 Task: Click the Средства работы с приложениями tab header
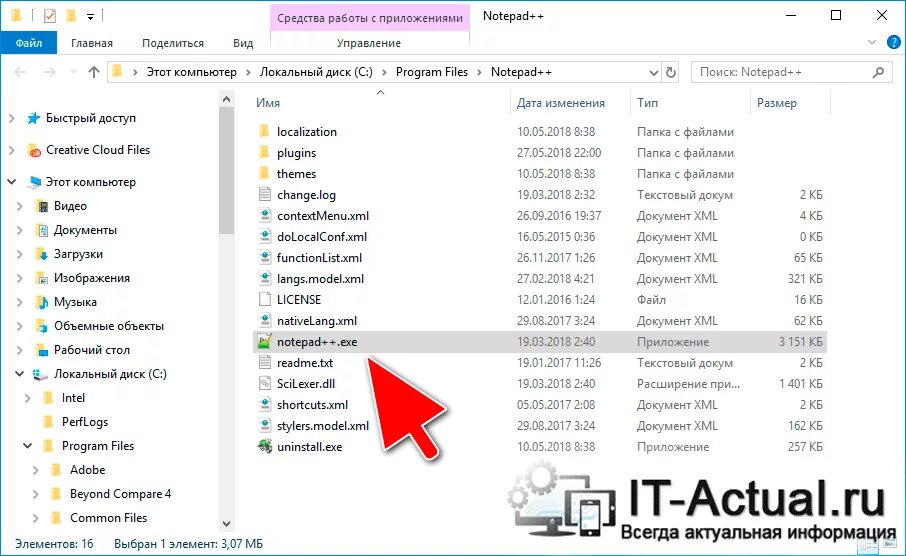pos(370,18)
